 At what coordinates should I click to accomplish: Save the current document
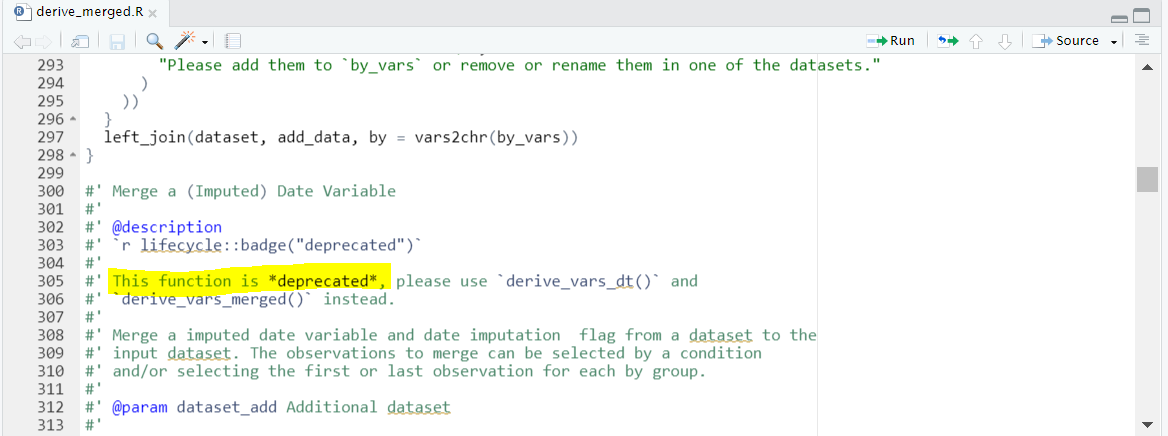tap(117, 41)
